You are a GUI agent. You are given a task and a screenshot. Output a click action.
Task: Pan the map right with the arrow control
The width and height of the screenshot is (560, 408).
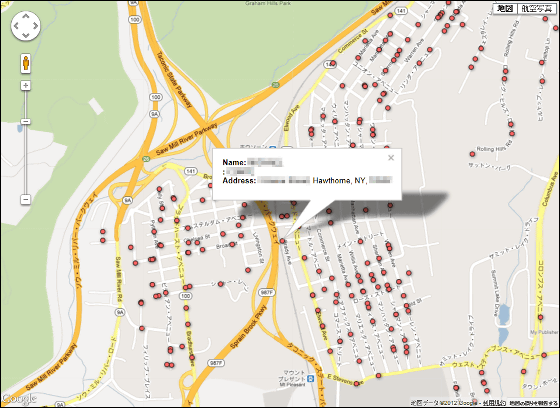(35, 26)
